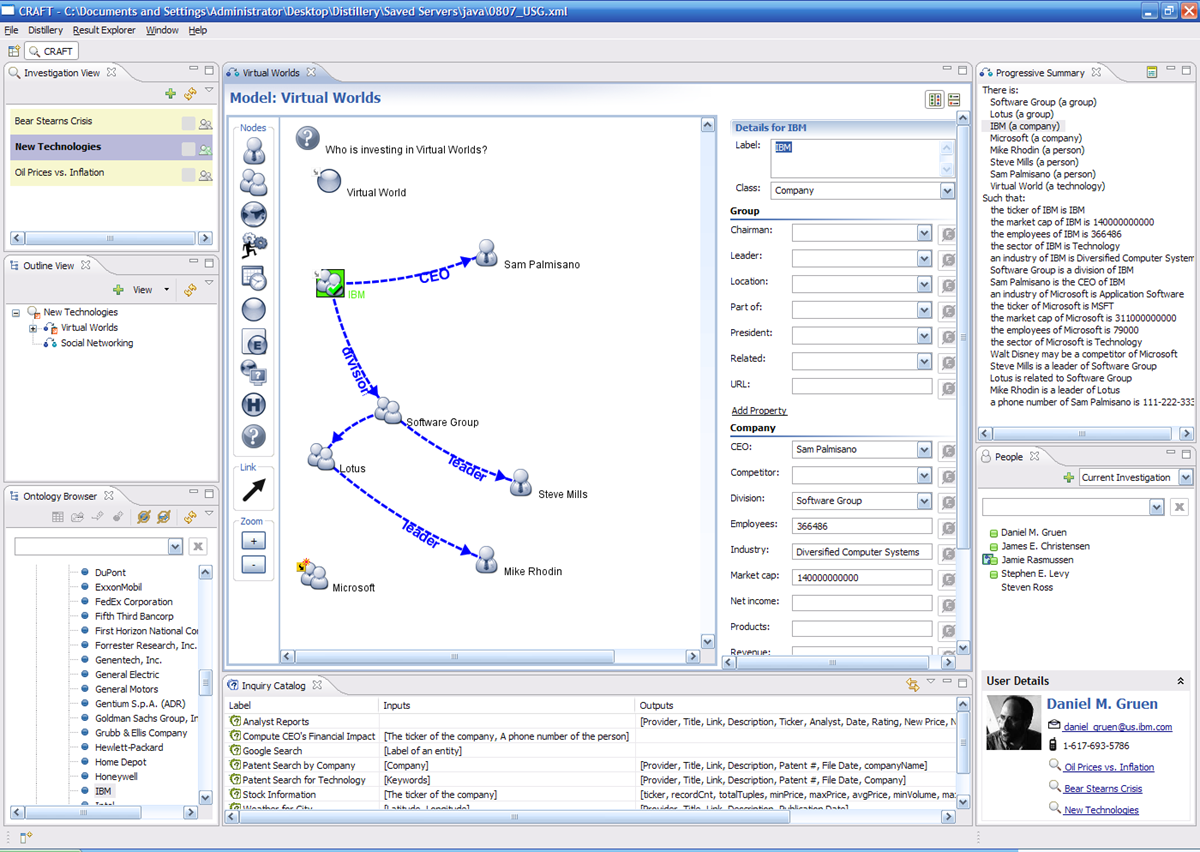The height and width of the screenshot is (852, 1200).
Task: Open the File menu
Action: point(11,30)
